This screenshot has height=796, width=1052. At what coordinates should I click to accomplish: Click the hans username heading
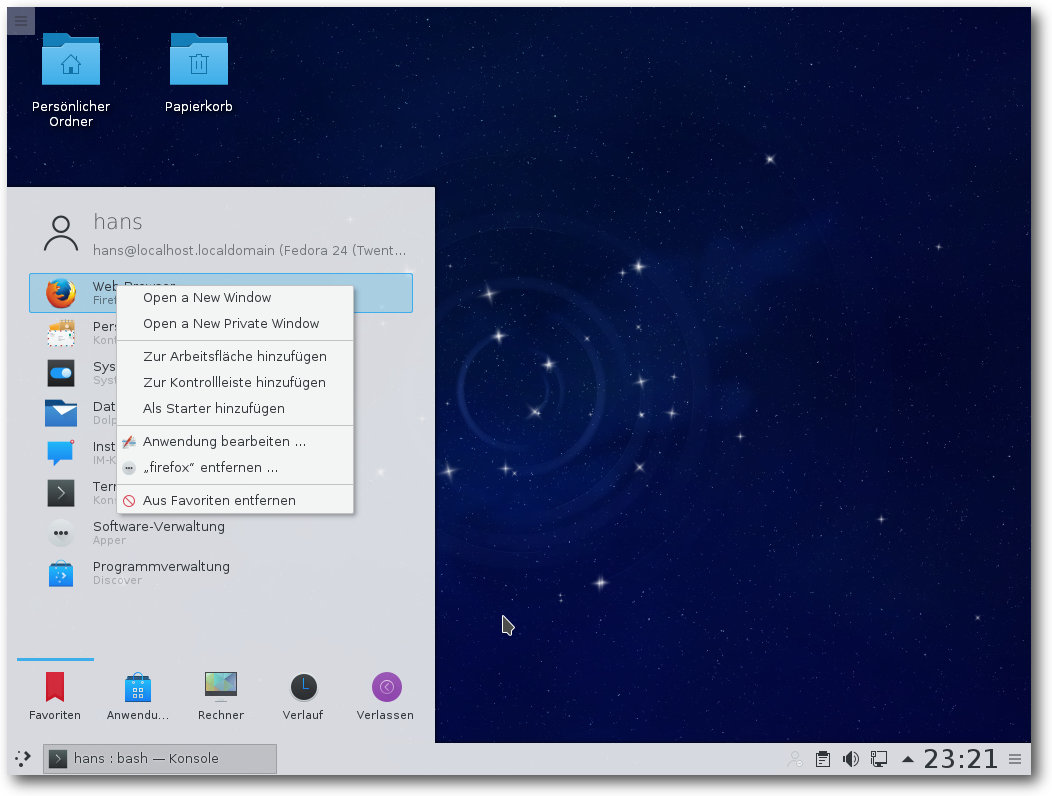point(118,221)
